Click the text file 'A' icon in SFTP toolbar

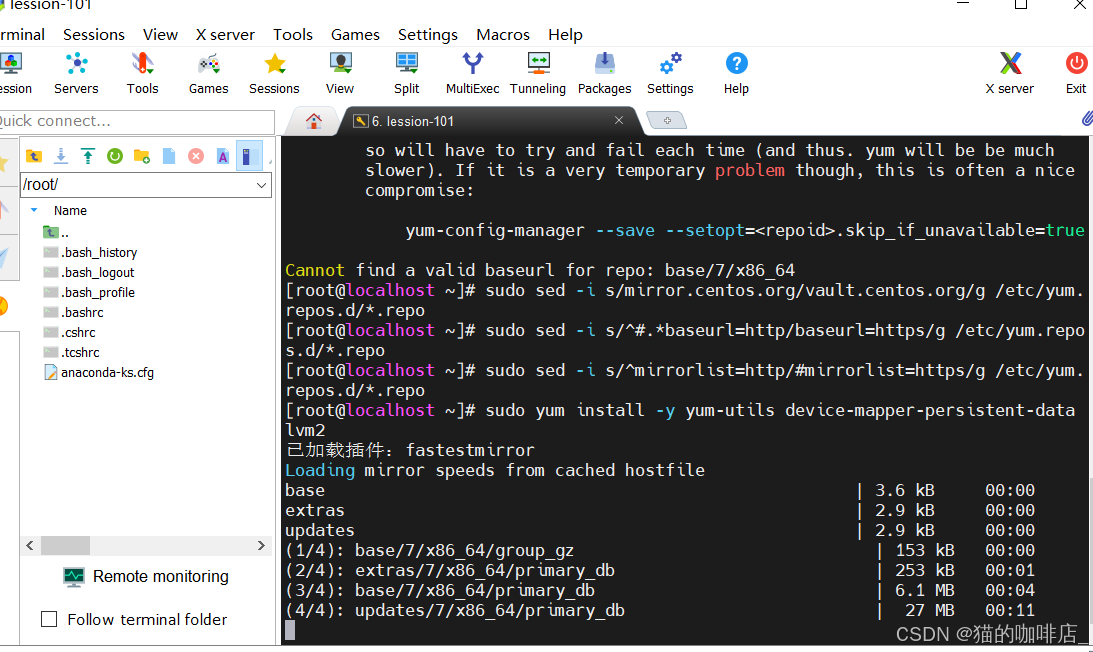pos(223,156)
